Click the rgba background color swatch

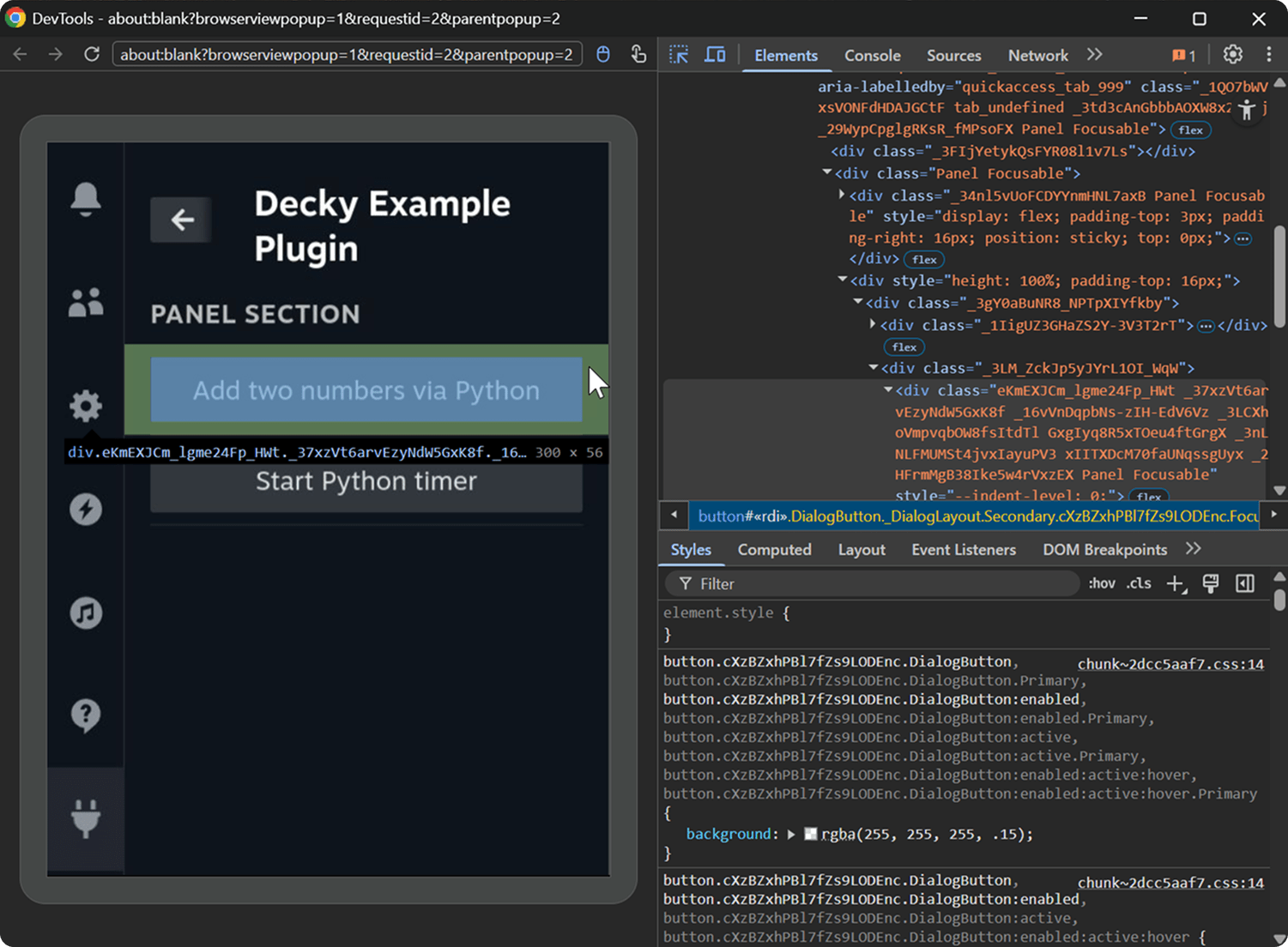[x=810, y=834]
